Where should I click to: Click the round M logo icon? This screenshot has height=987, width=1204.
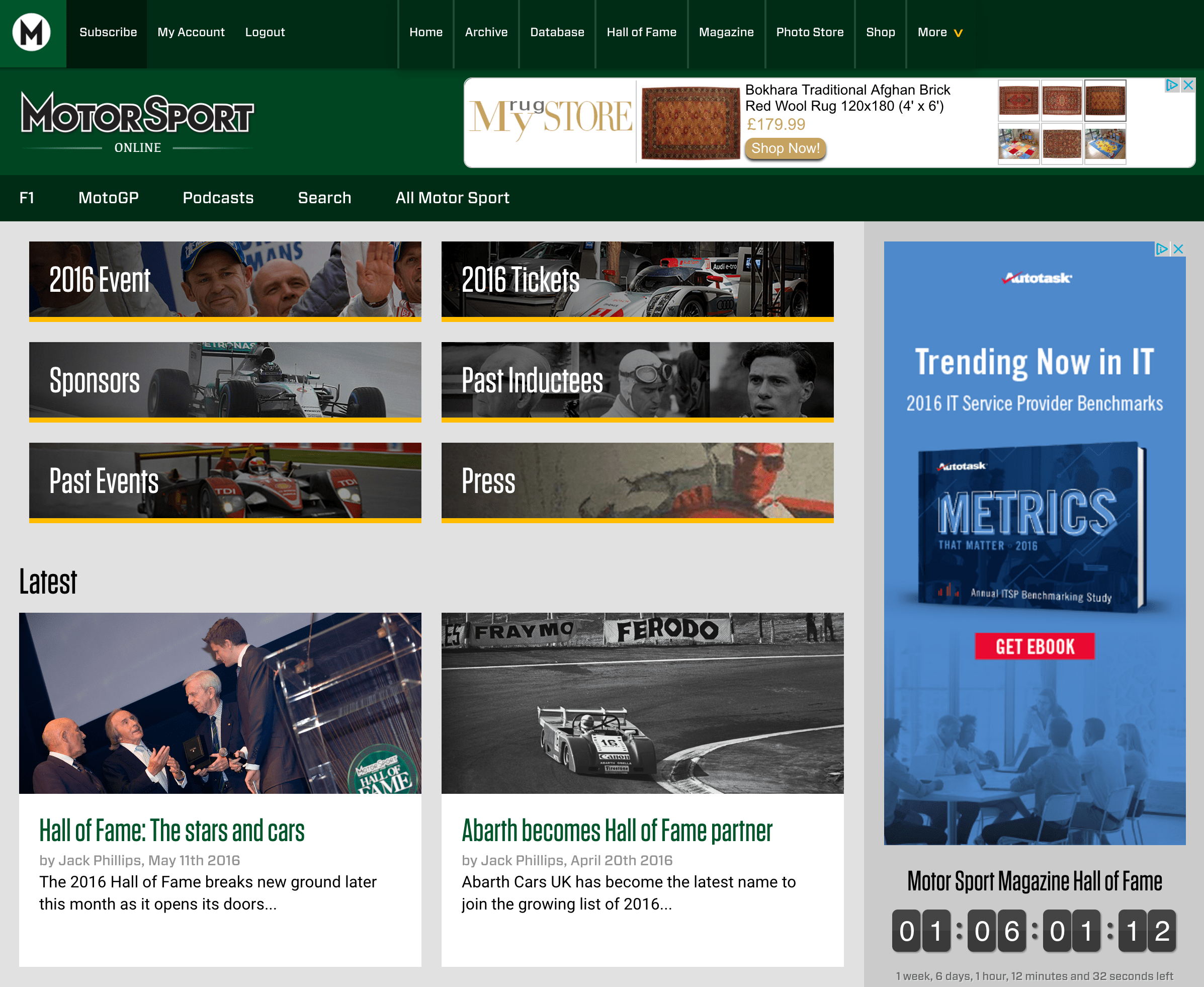coord(32,32)
